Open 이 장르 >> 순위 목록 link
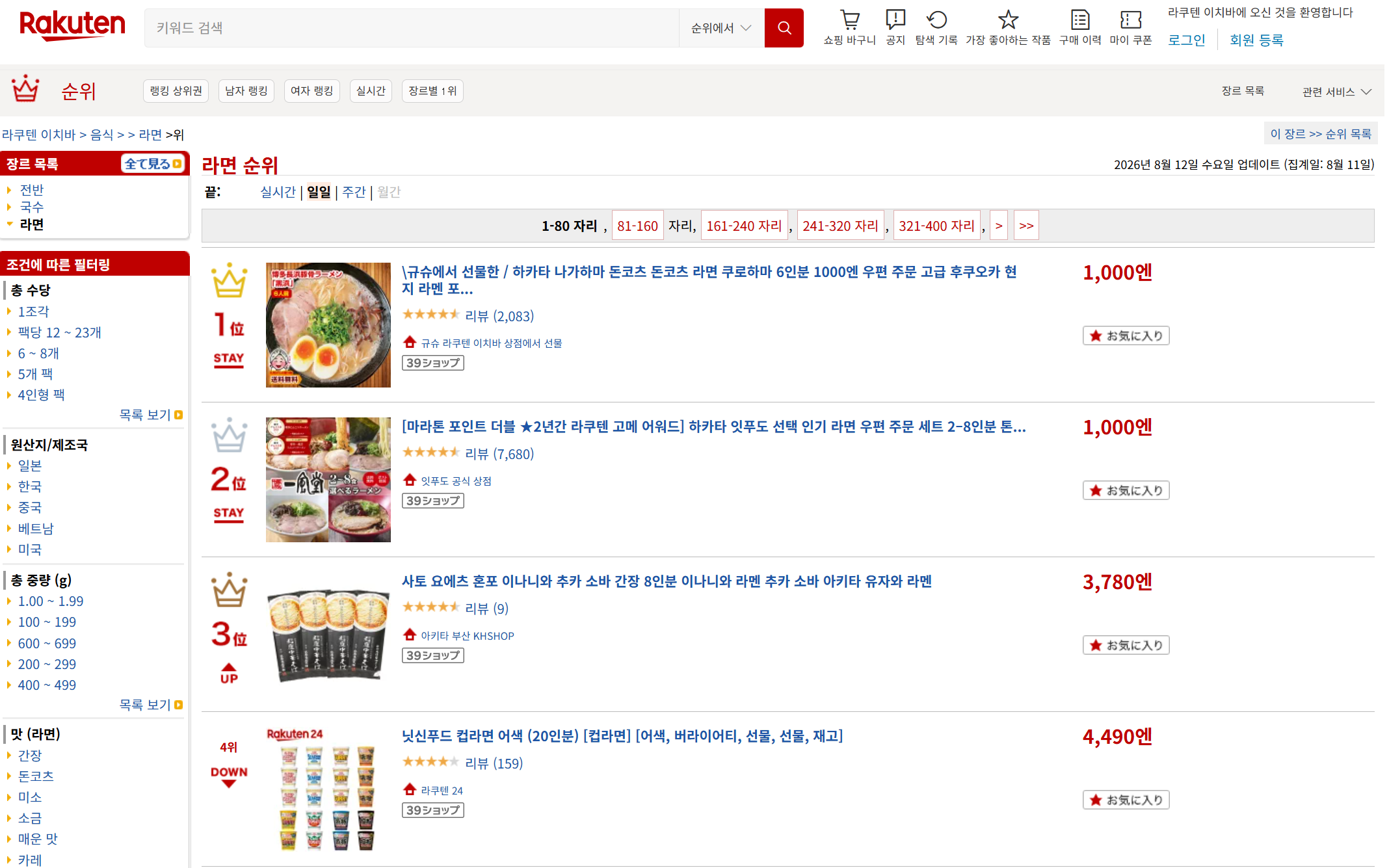Image resolution: width=1389 pixels, height=868 pixels. coord(1321,133)
